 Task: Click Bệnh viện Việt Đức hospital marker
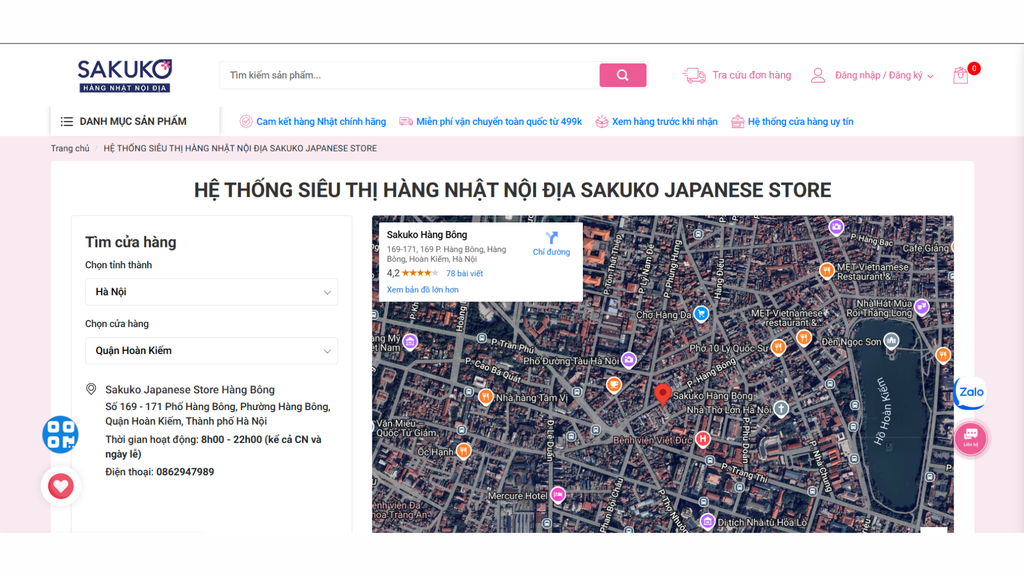(703, 439)
